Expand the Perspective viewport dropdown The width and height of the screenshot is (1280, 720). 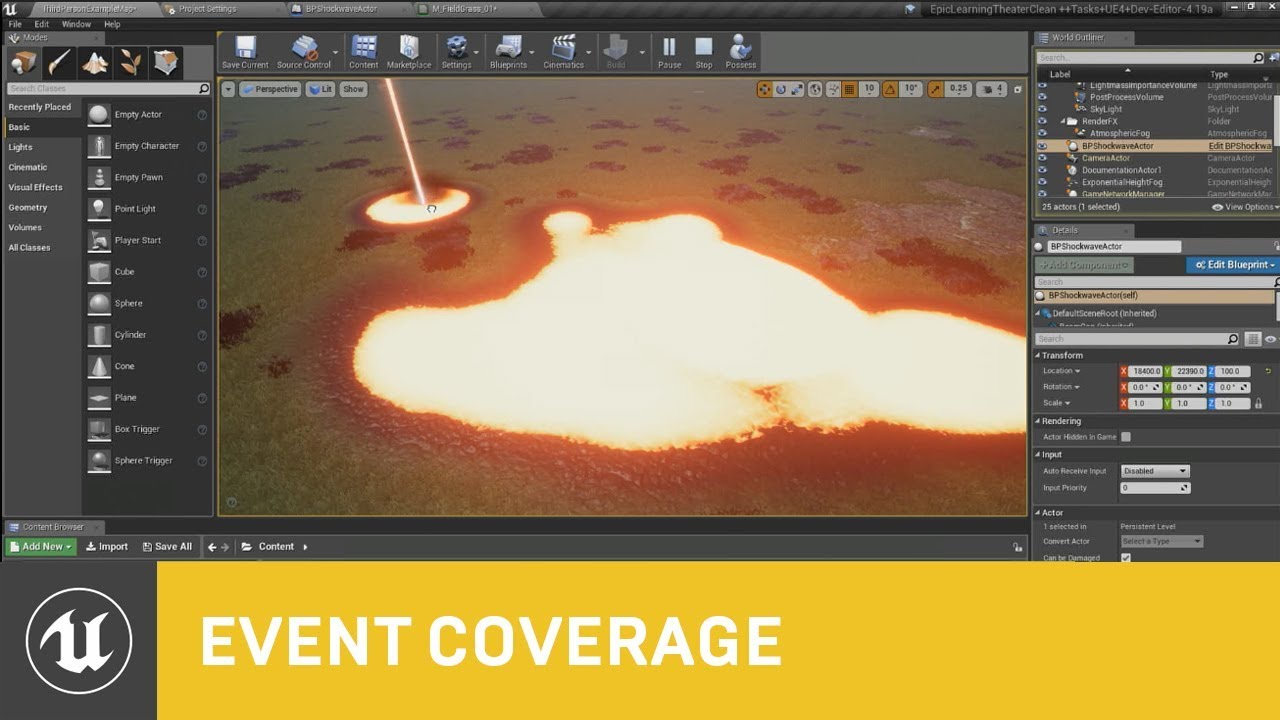pyautogui.click(x=270, y=89)
